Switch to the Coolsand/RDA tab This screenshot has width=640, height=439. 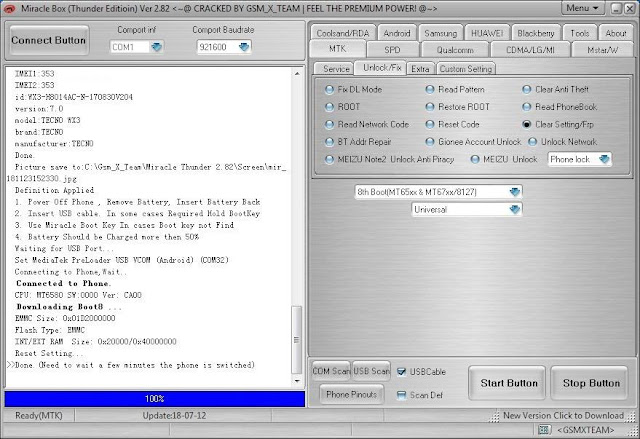pos(343,33)
